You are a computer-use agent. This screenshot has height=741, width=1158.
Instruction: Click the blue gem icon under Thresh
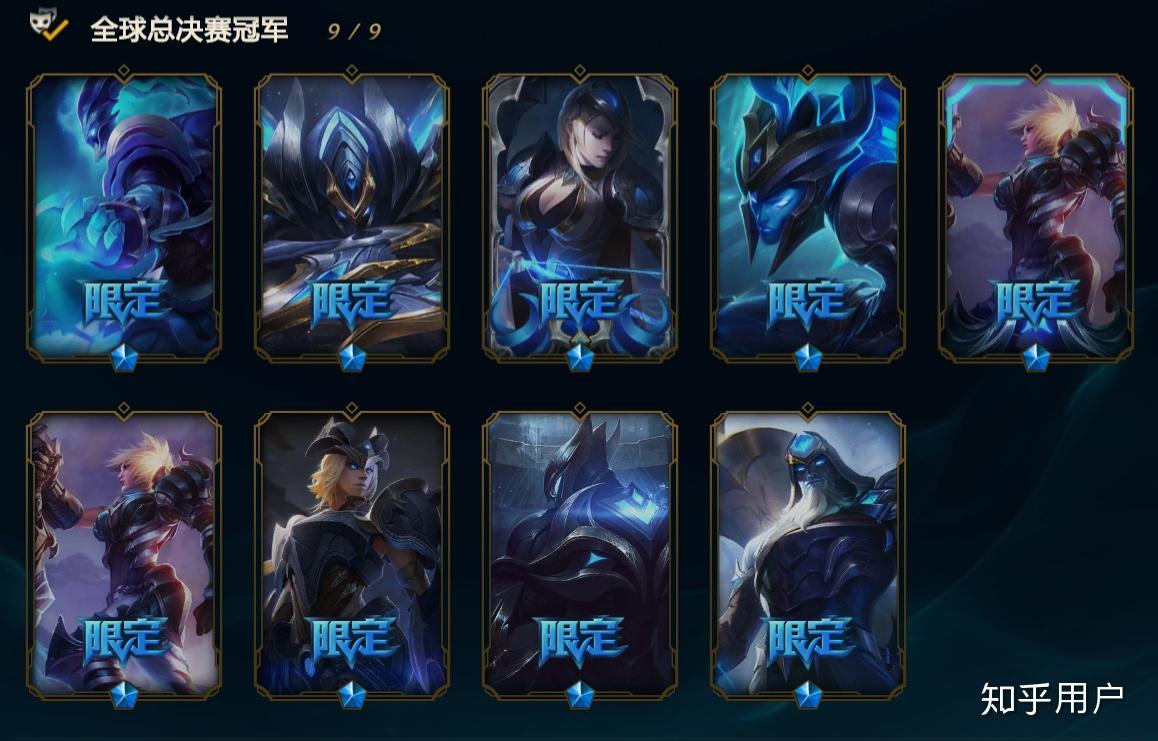click(124, 358)
